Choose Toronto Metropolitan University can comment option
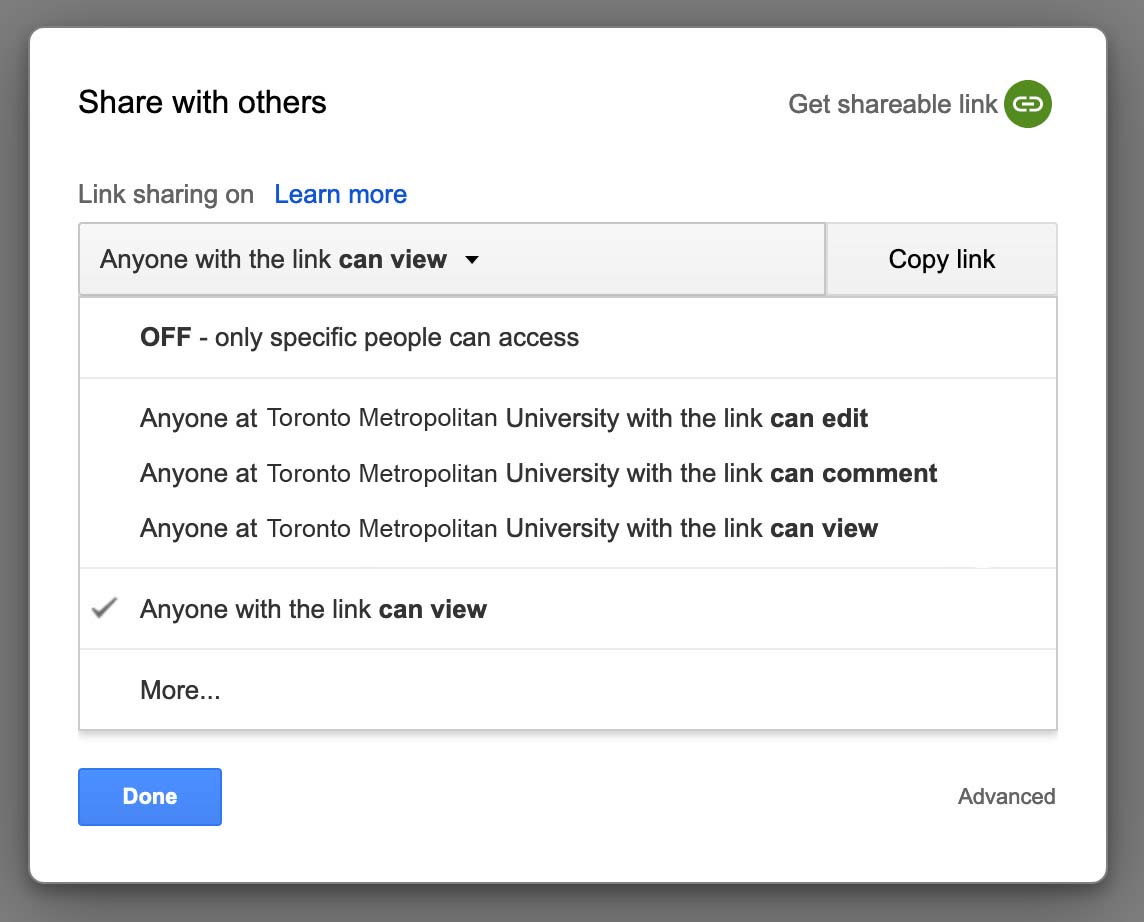This screenshot has height=922, width=1144. (538, 473)
